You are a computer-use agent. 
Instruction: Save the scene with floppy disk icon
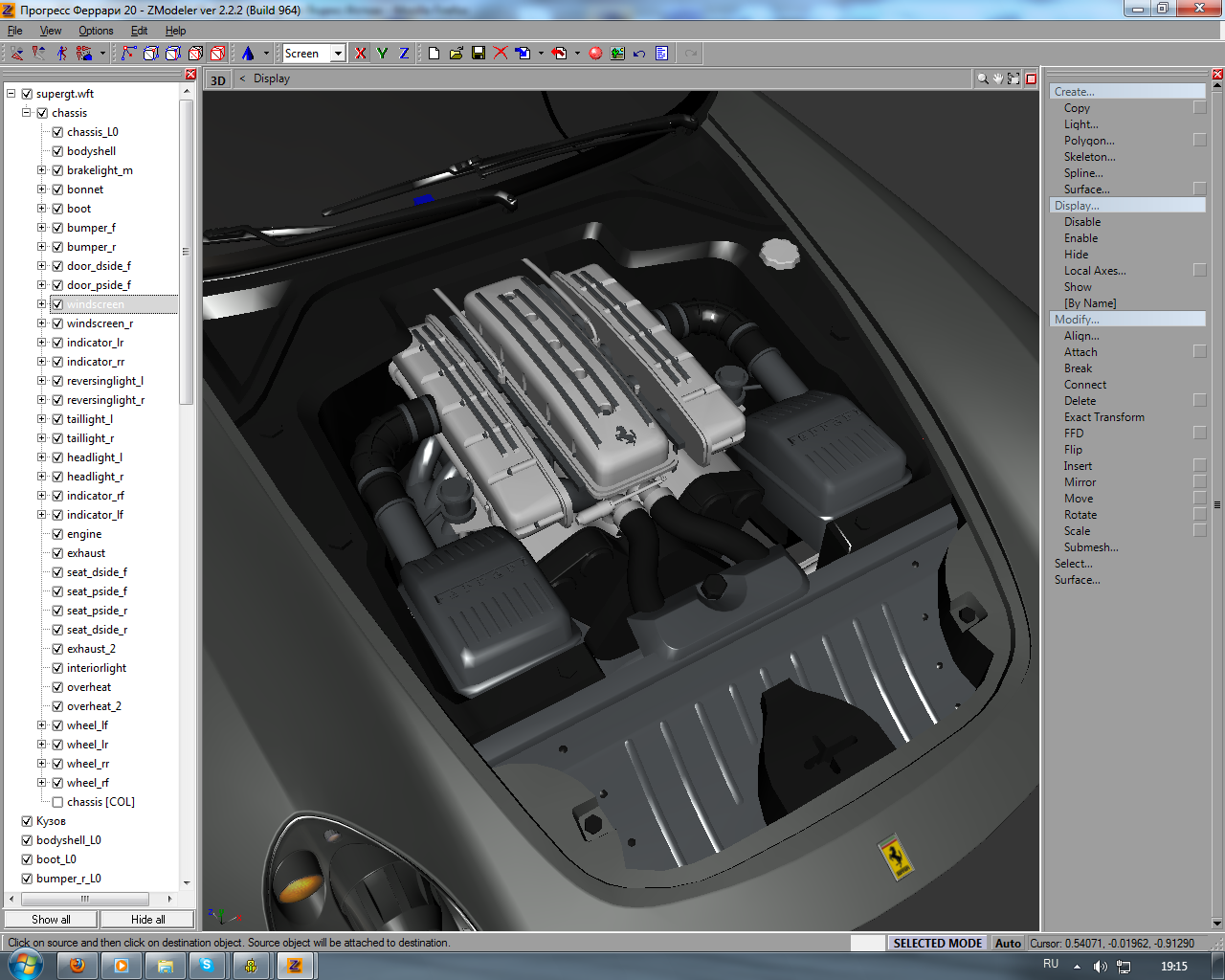pos(479,54)
